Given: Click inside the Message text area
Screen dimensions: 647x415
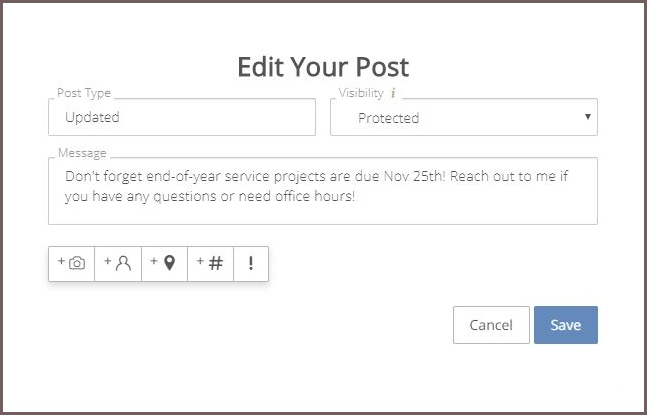Looking at the screenshot, I should [x=323, y=191].
